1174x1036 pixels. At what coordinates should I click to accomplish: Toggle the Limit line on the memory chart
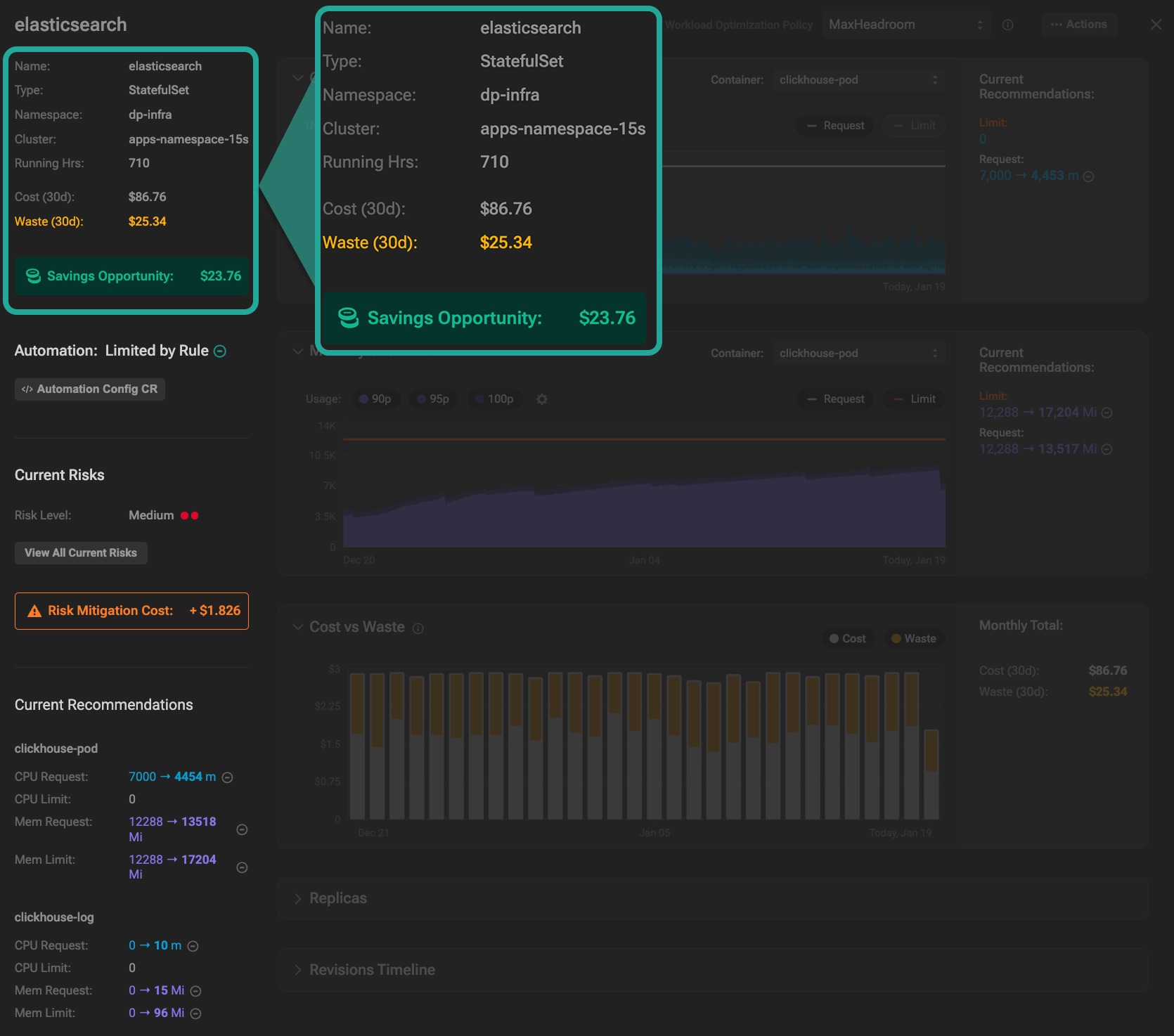915,399
